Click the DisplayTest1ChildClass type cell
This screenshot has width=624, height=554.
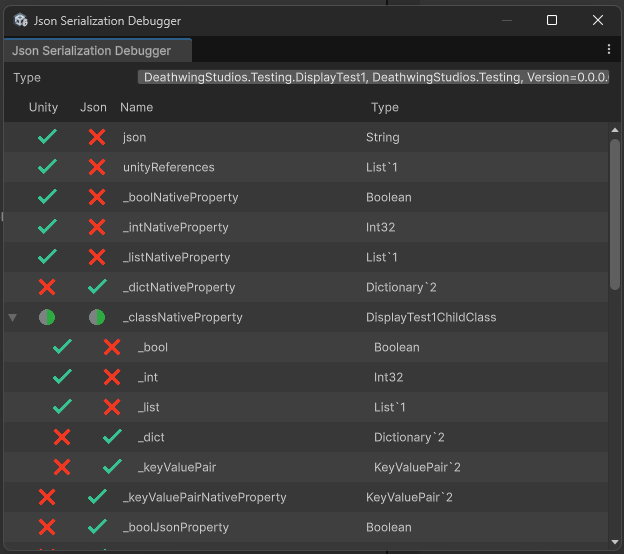[x=431, y=317]
